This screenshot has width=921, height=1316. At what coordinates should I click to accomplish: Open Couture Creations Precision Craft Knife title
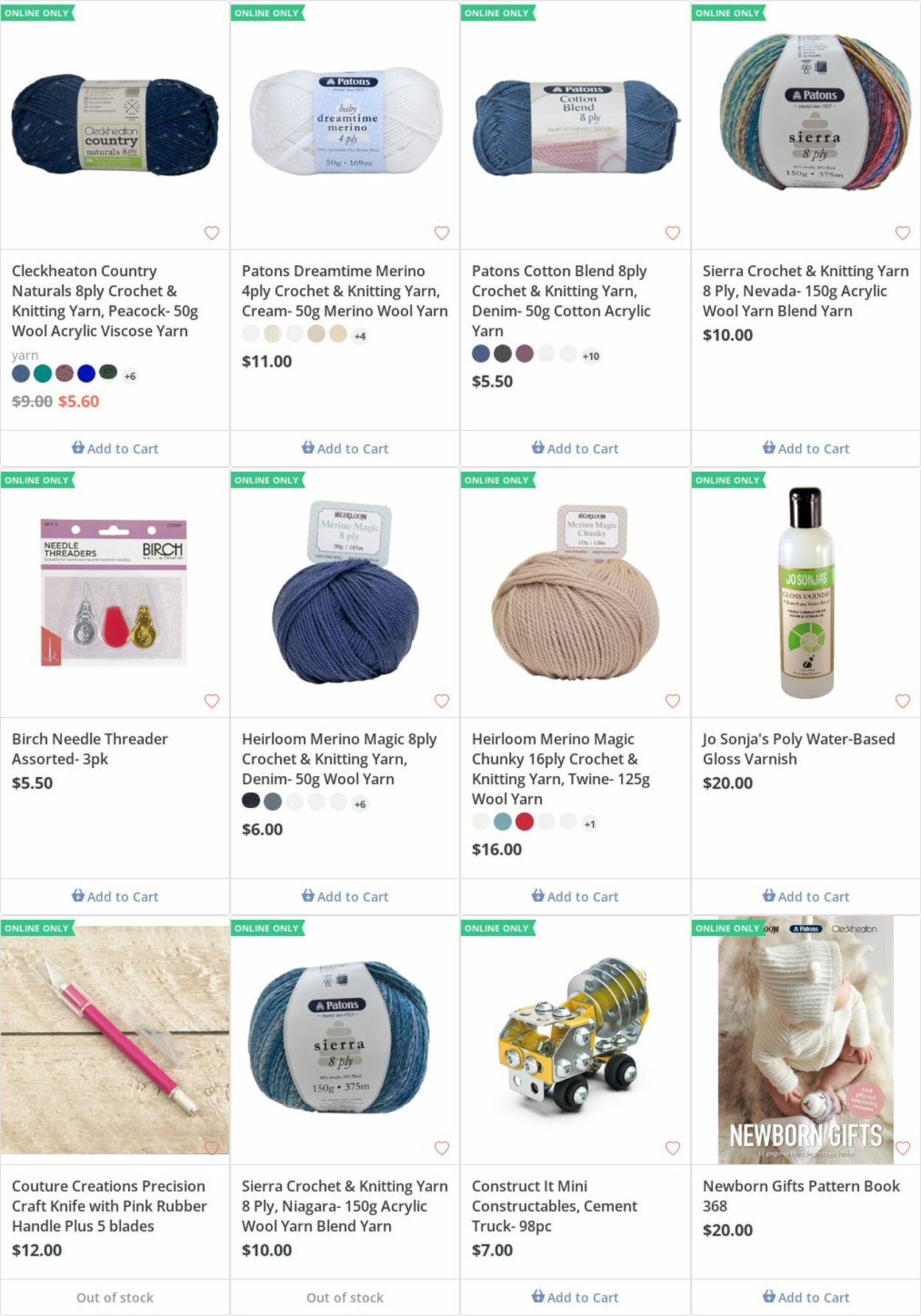click(x=109, y=1206)
